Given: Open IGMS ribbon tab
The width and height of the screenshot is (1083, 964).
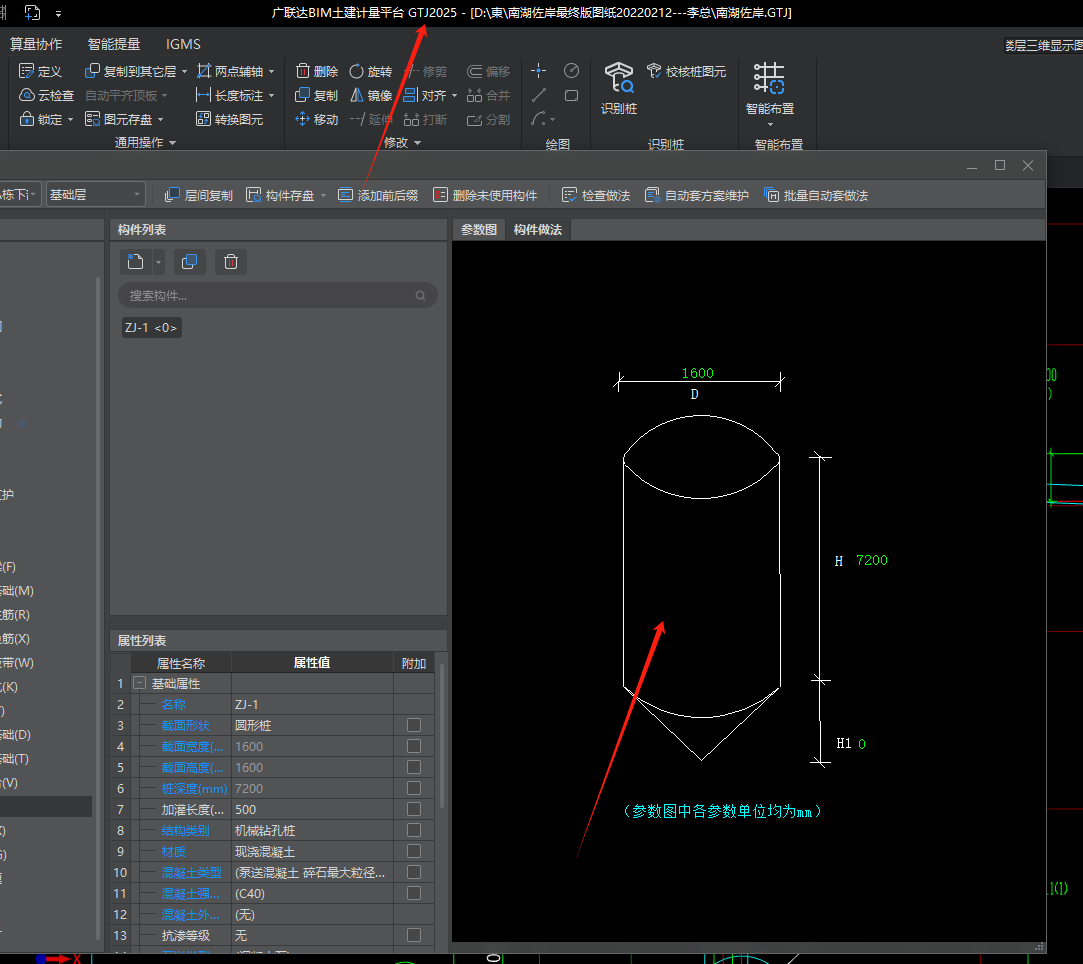Looking at the screenshot, I should point(183,44).
